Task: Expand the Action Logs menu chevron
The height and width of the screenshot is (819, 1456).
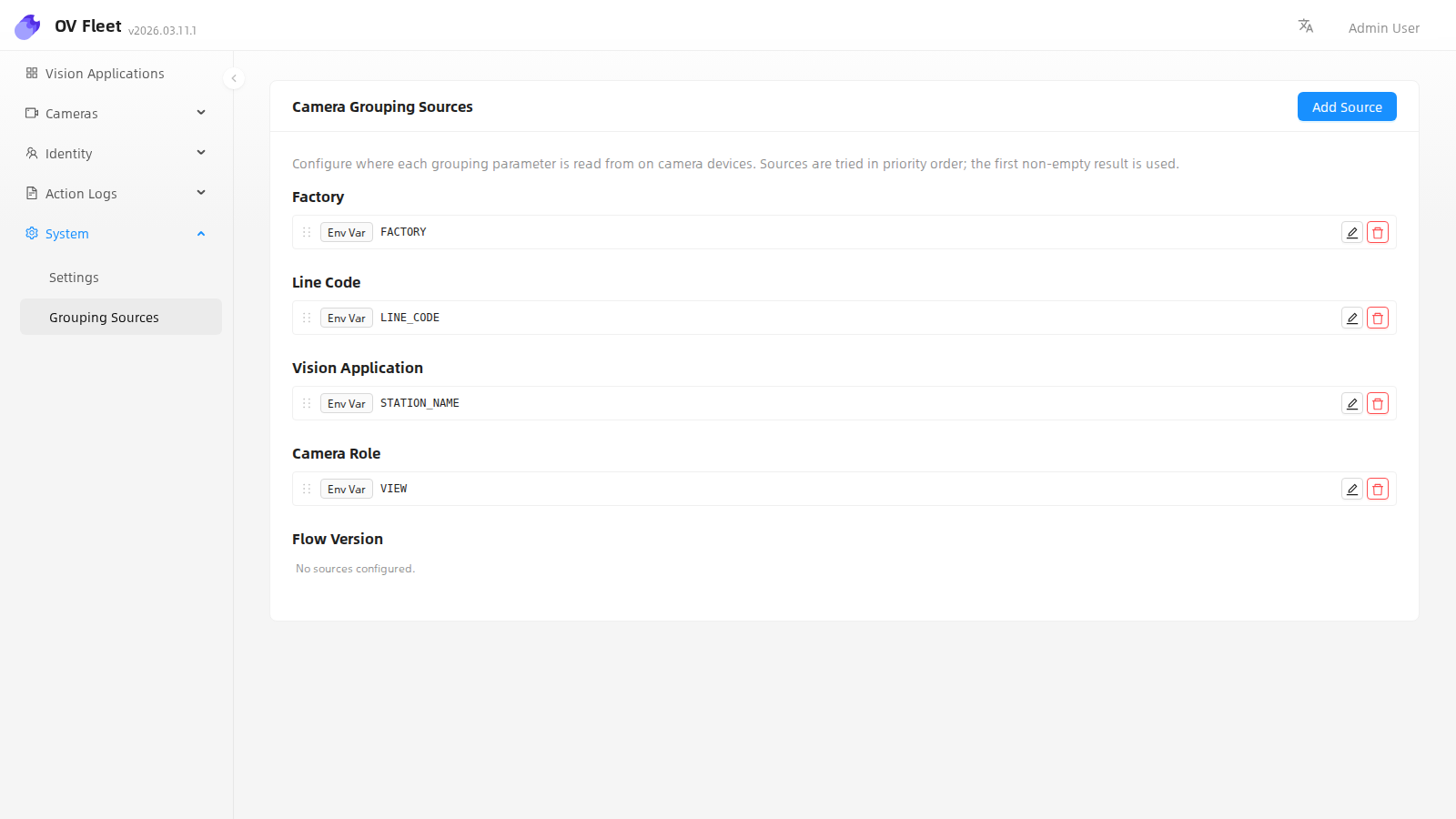Action: 201,193
